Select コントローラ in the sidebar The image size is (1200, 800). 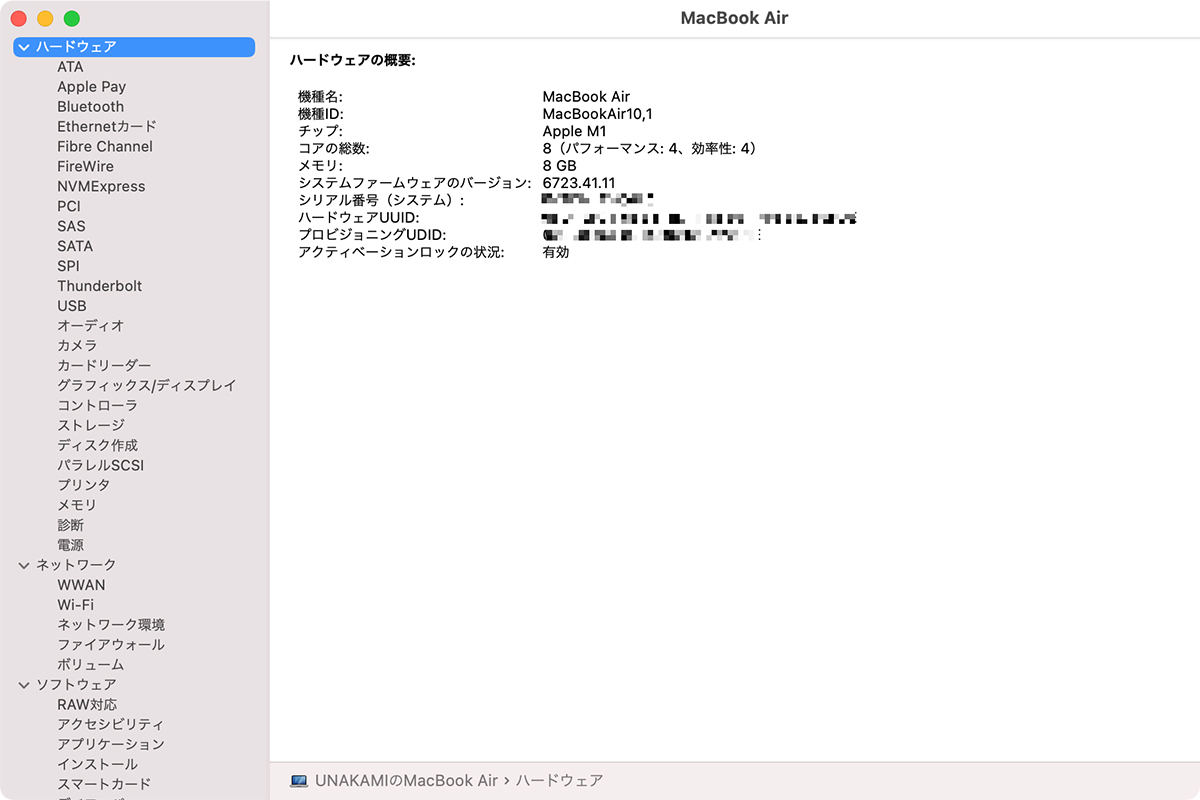[97, 406]
